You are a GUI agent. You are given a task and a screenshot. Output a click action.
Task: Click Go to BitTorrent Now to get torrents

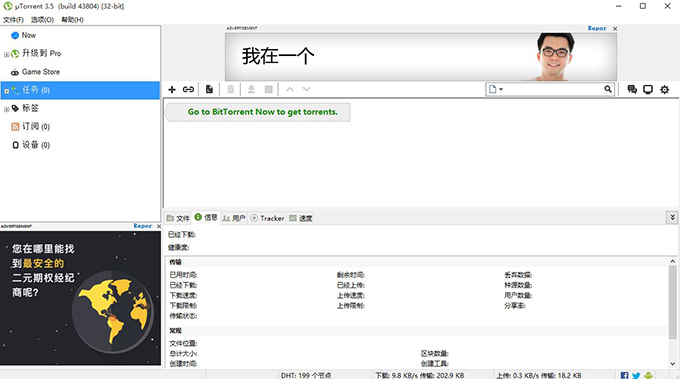[x=262, y=112]
